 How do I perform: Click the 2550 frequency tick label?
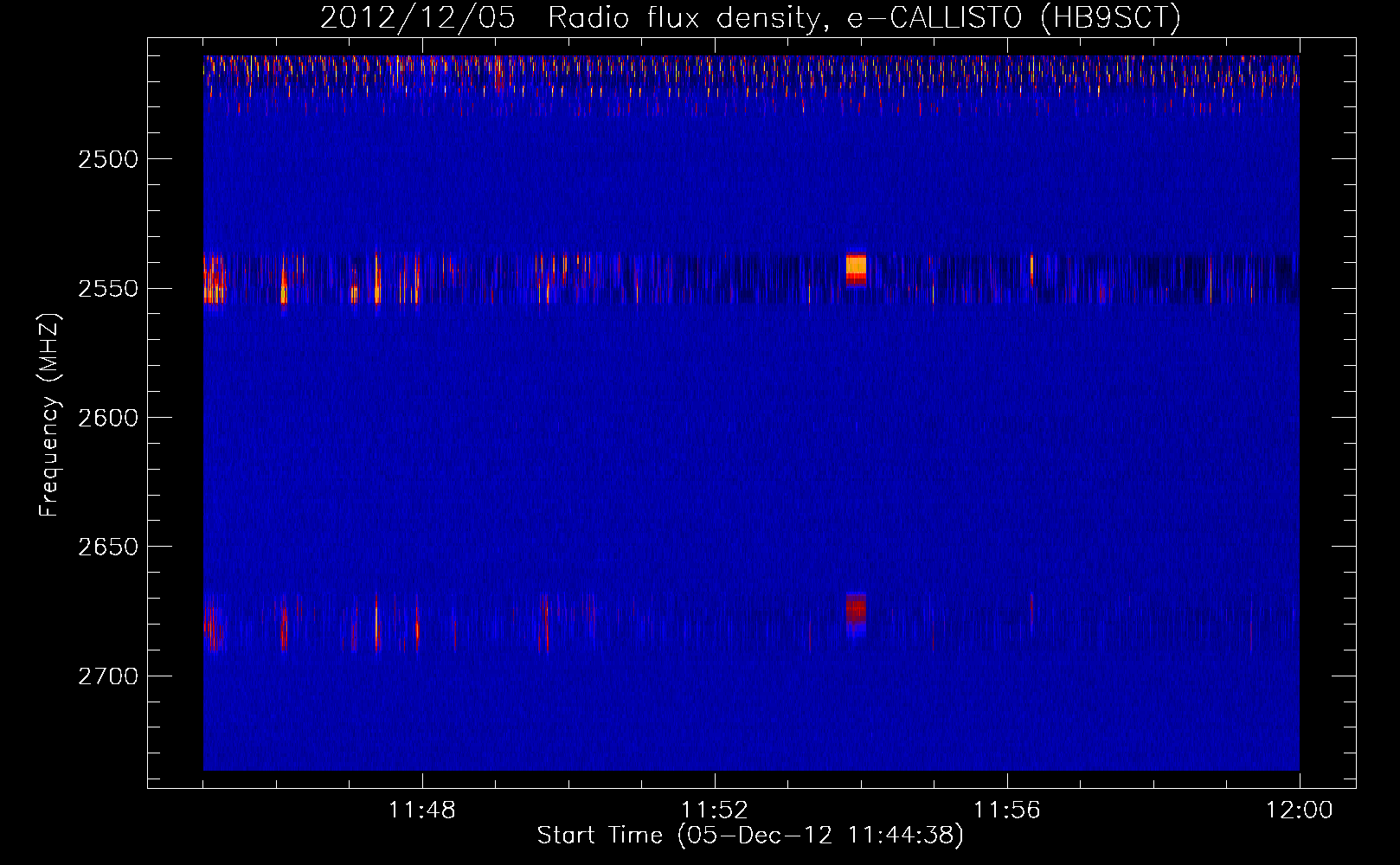click(x=108, y=288)
